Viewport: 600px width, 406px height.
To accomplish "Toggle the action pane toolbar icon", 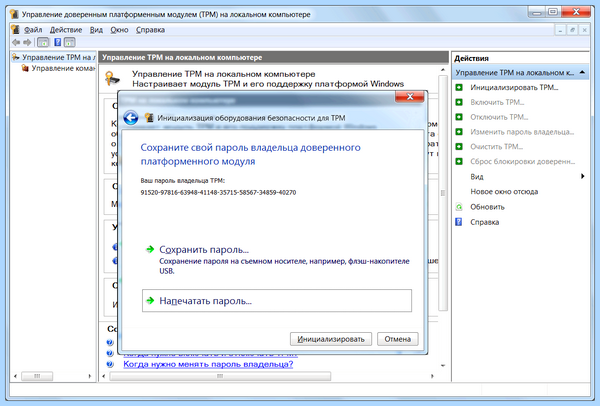I will click(70, 42).
